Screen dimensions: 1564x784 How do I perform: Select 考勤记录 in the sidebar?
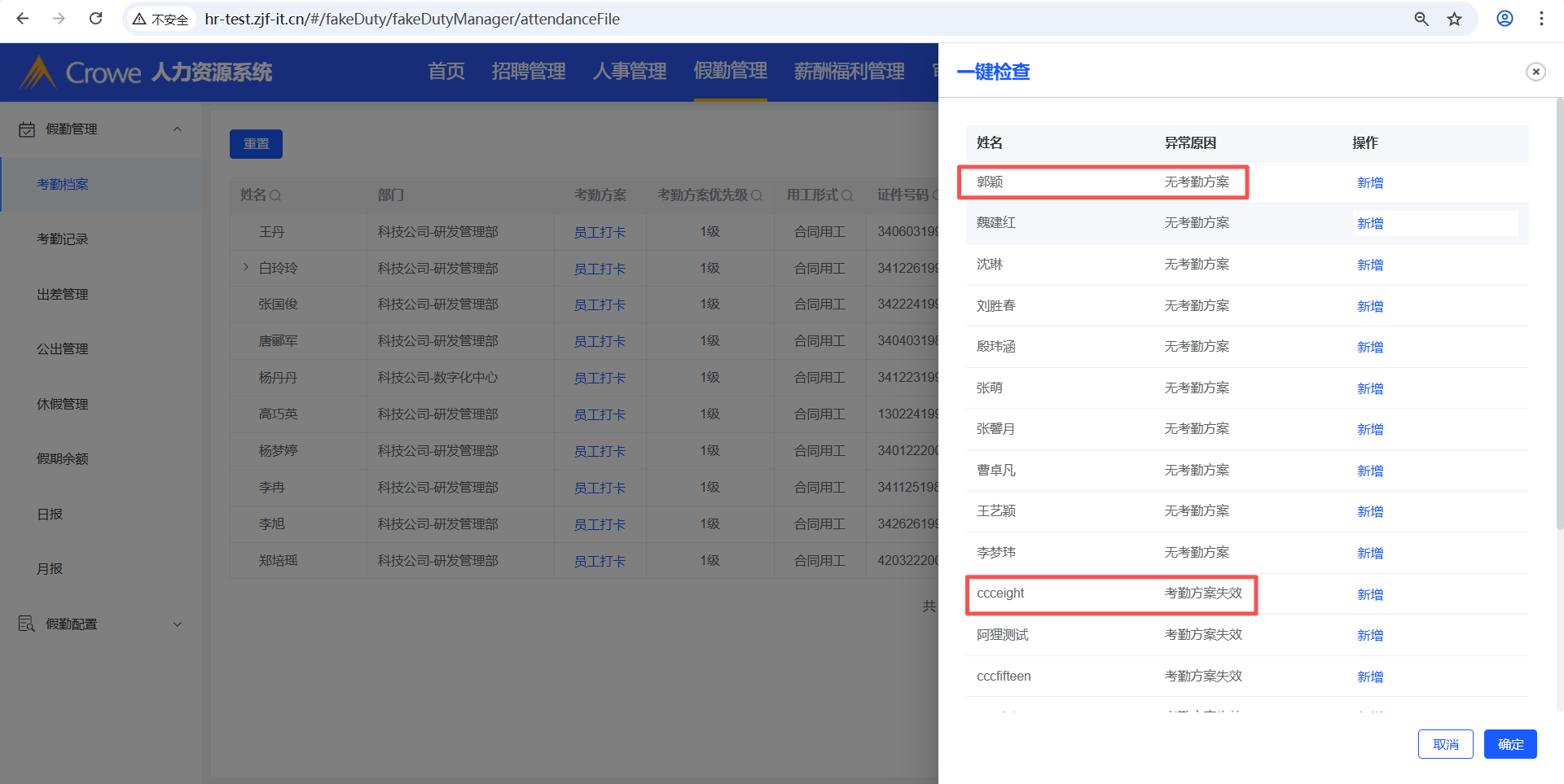[x=63, y=239]
